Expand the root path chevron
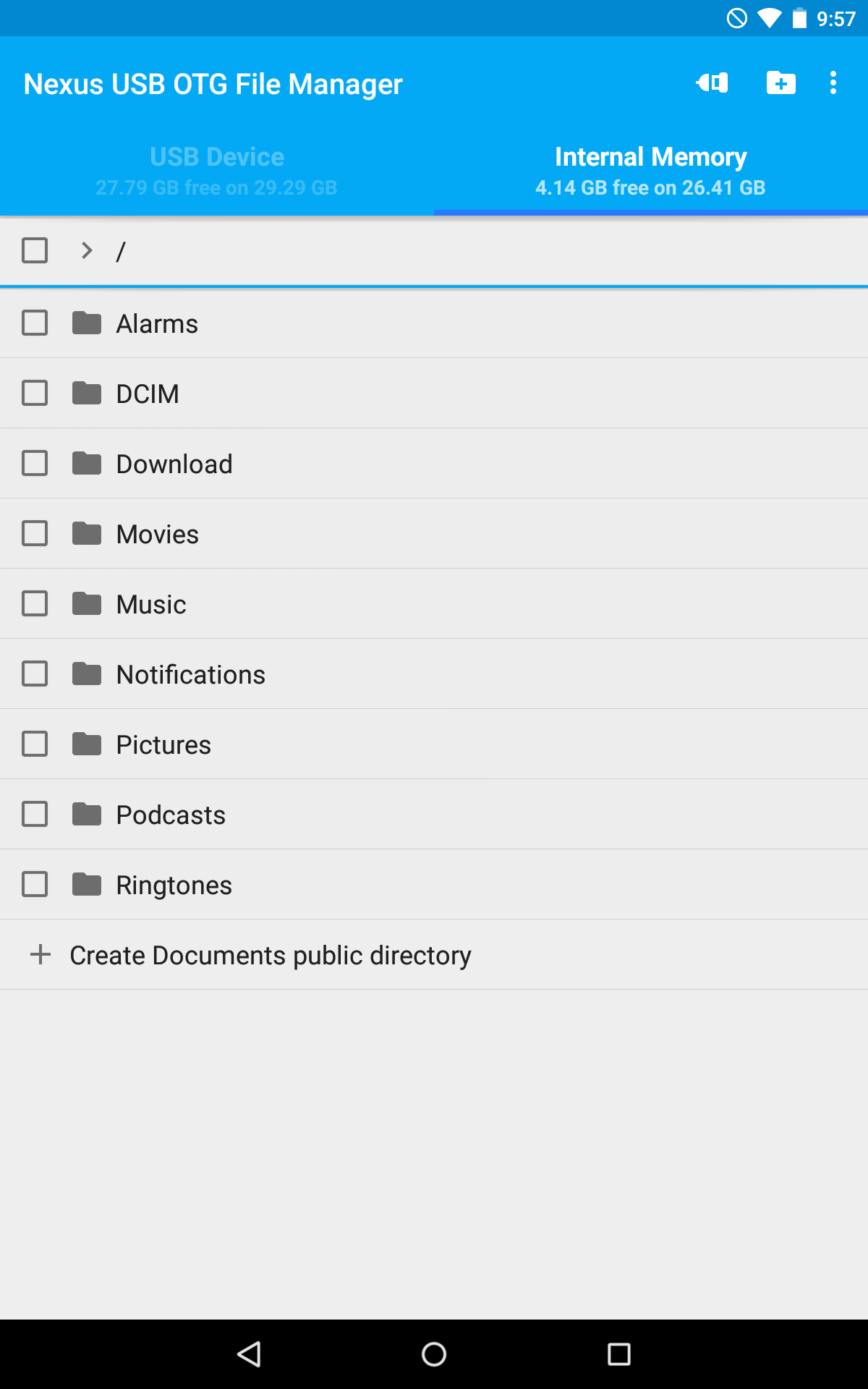868x1389 pixels. coord(87,250)
